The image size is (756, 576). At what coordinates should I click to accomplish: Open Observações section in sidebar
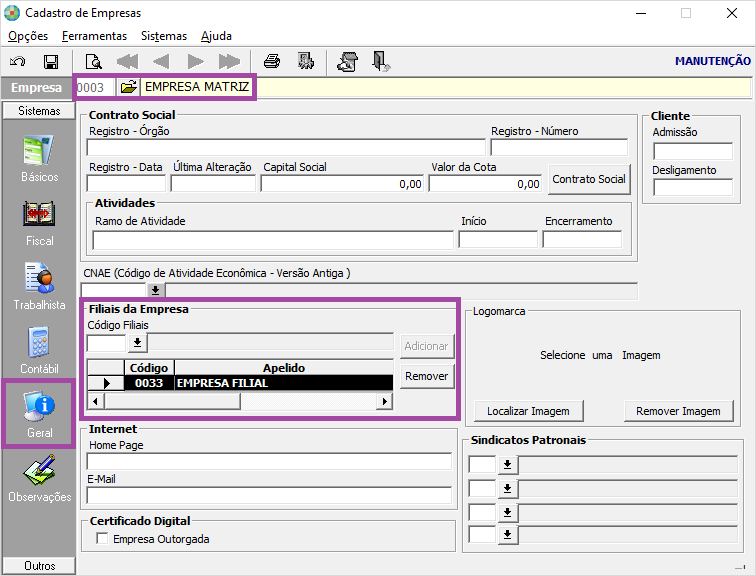coord(40,478)
